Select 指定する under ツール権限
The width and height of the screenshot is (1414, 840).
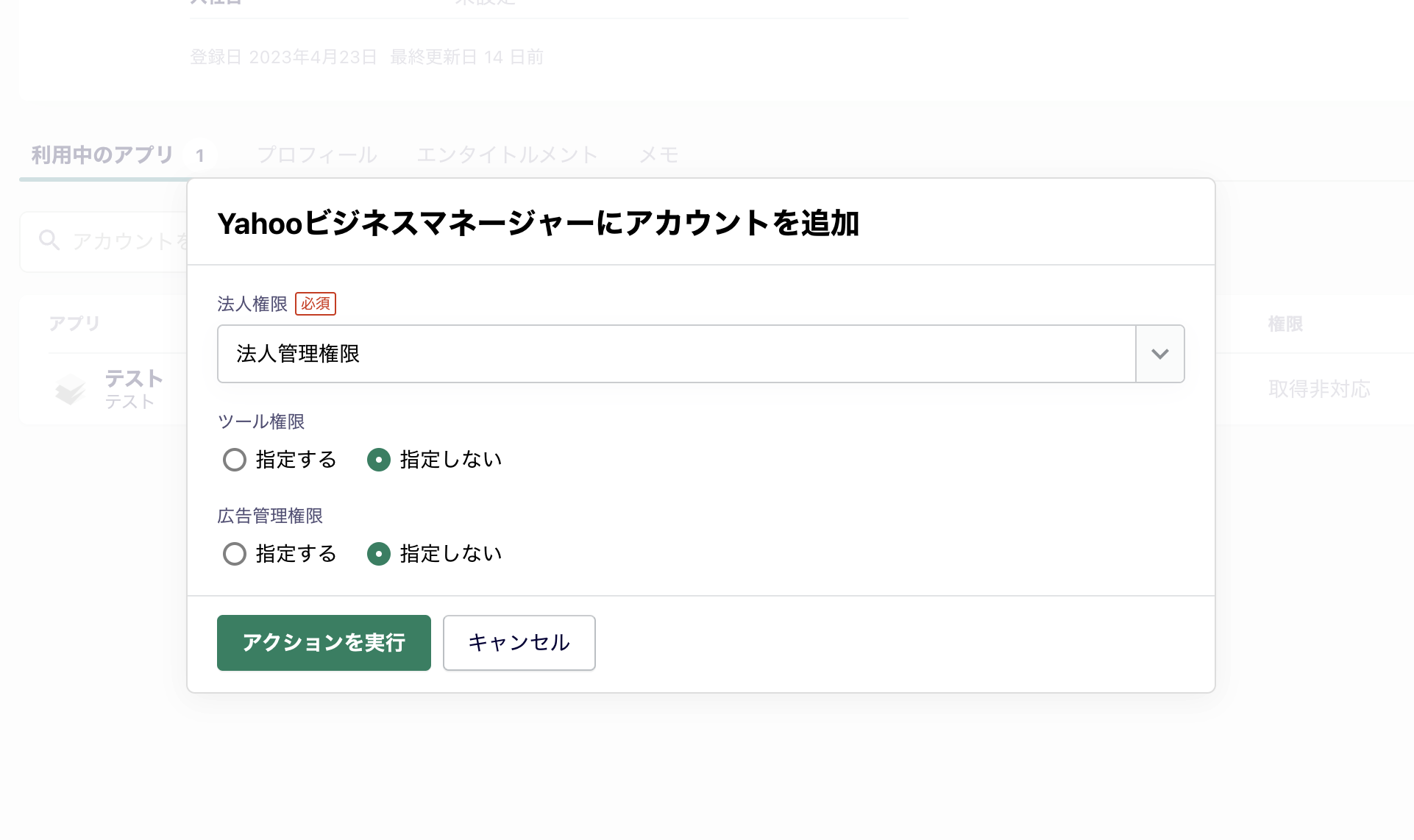tap(235, 460)
